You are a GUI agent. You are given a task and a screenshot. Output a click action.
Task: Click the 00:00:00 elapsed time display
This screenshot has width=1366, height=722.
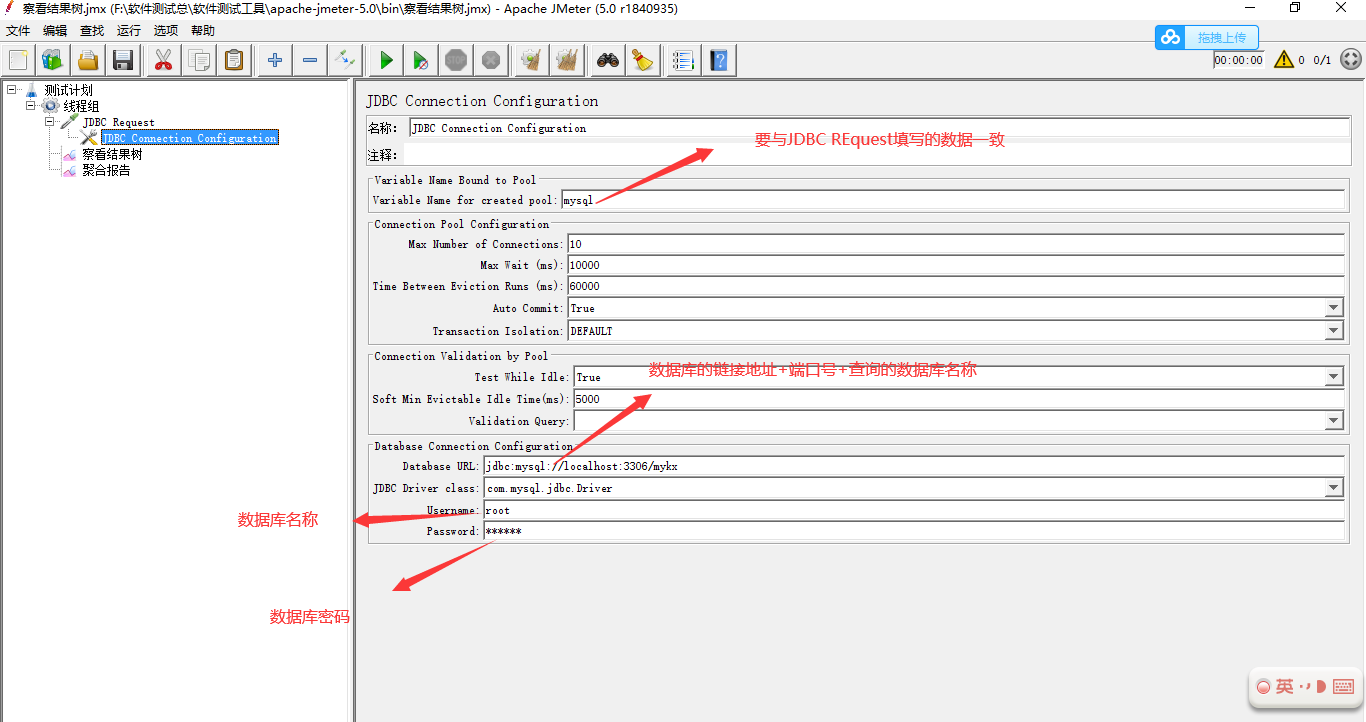[x=1239, y=60]
